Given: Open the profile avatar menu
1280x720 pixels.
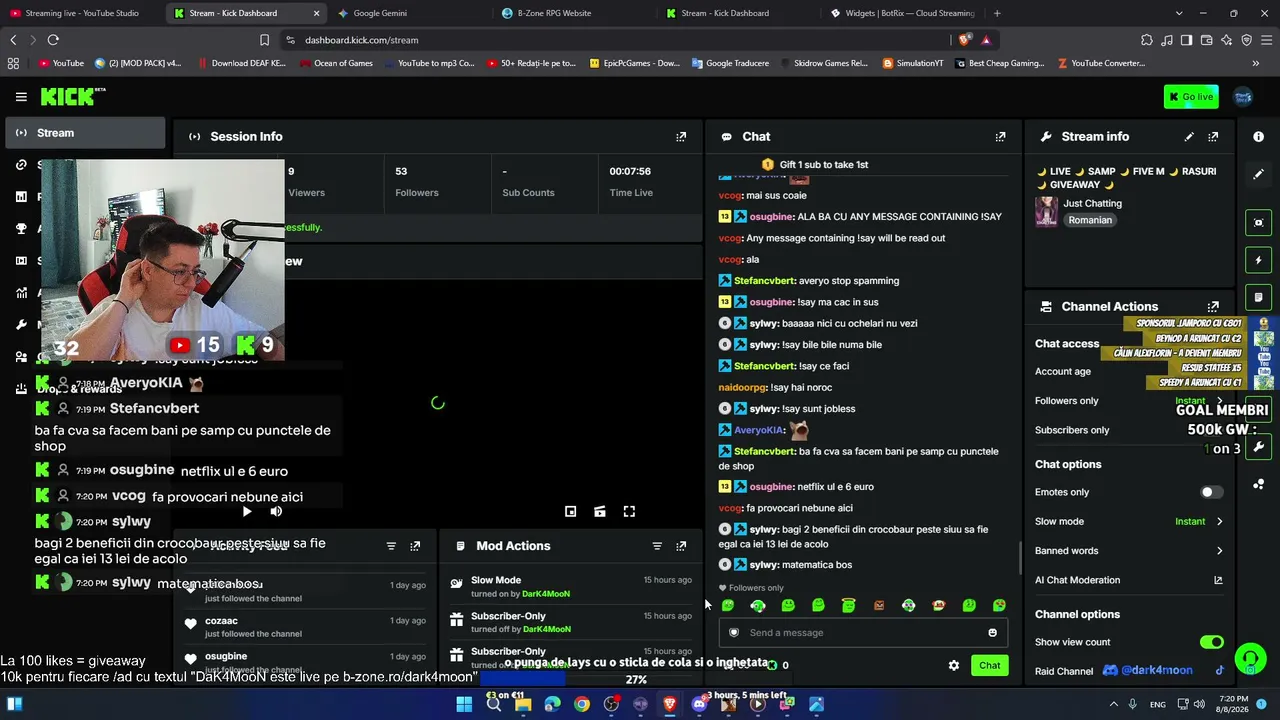Looking at the screenshot, I should point(1243,96).
